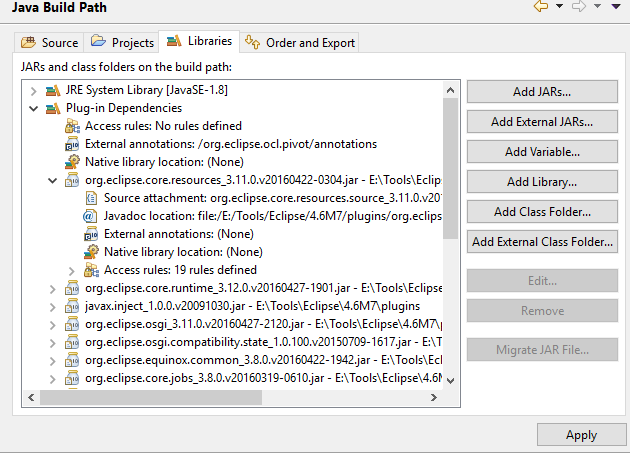This screenshot has height=453, width=630.
Task: Open back history dropdown arrow
Action: pos(559,6)
